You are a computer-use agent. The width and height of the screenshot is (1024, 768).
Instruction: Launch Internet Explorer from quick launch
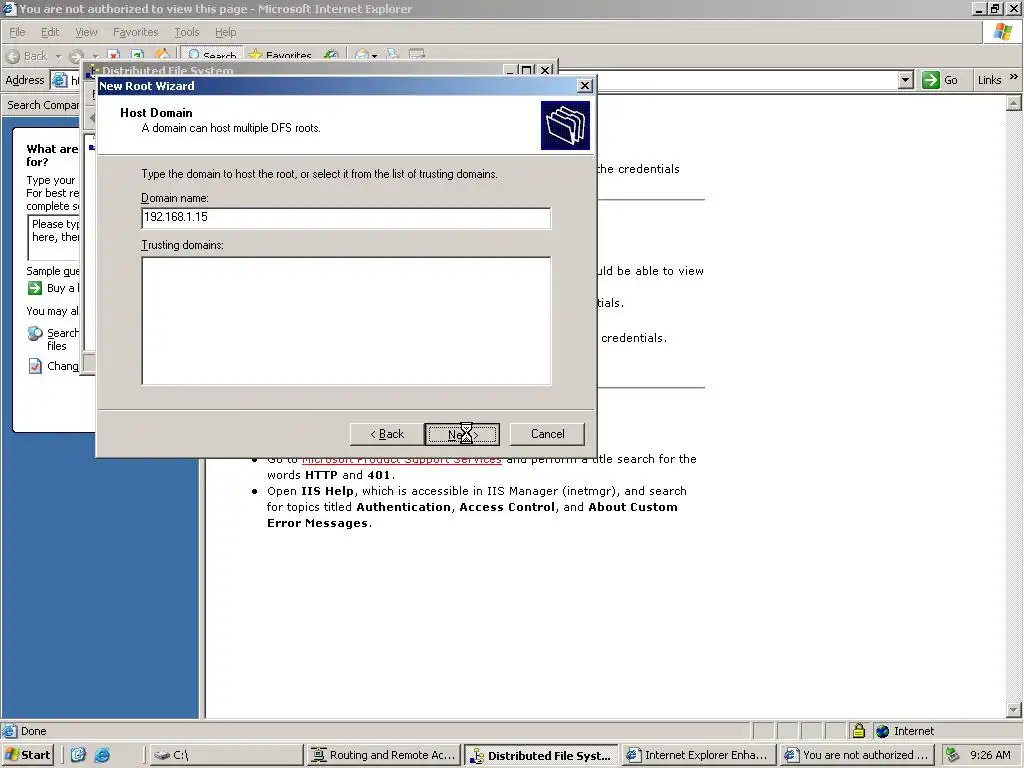click(103, 755)
